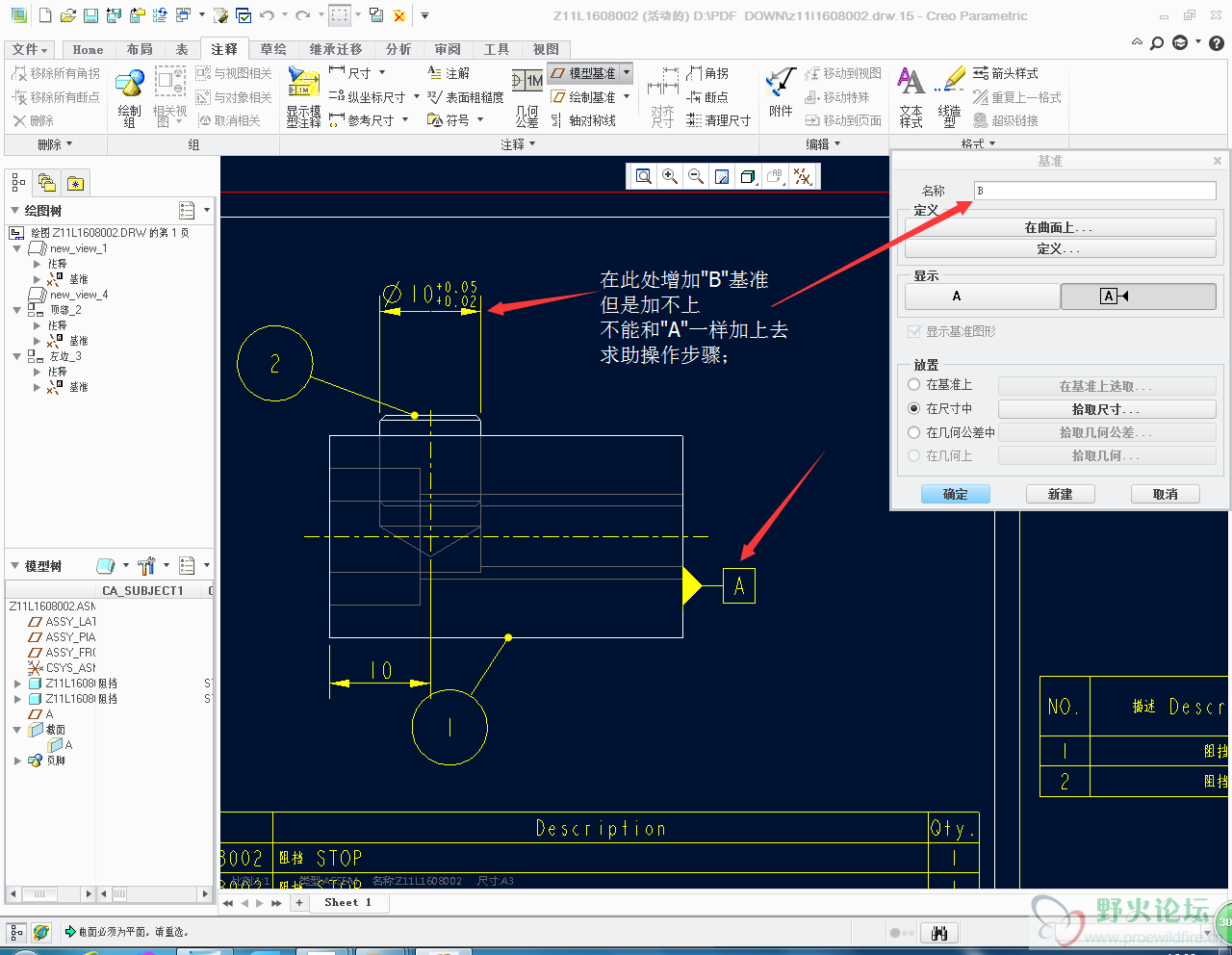Click the 角拐 jog tool
Image resolution: width=1232 pixels, height=955 pixels.
point(707,73)
